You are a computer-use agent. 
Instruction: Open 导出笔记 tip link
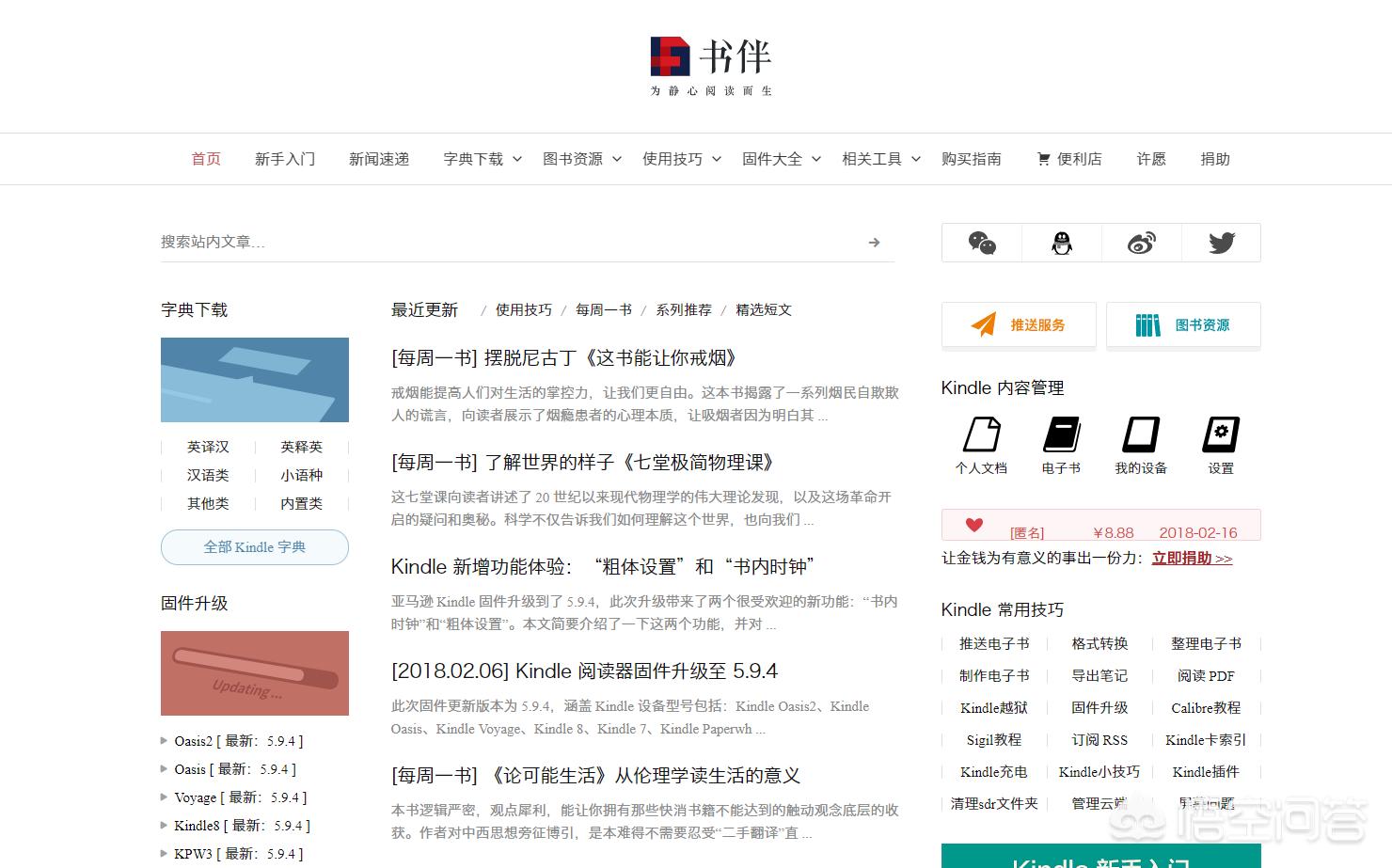[1099, 675]
